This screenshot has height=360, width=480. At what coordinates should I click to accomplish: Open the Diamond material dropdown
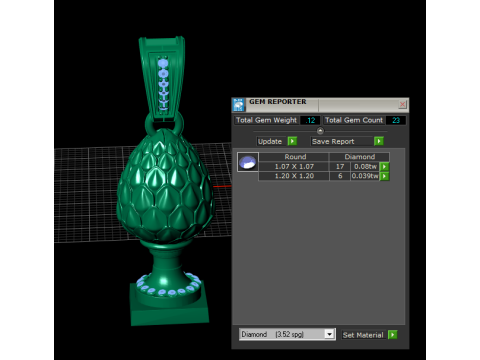coord(329,334)
